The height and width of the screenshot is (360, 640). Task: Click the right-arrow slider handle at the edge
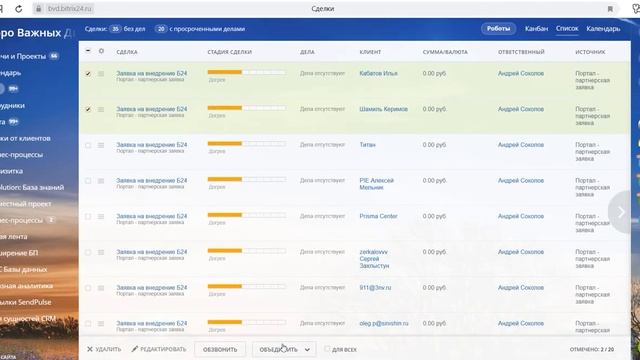point(621,212)
